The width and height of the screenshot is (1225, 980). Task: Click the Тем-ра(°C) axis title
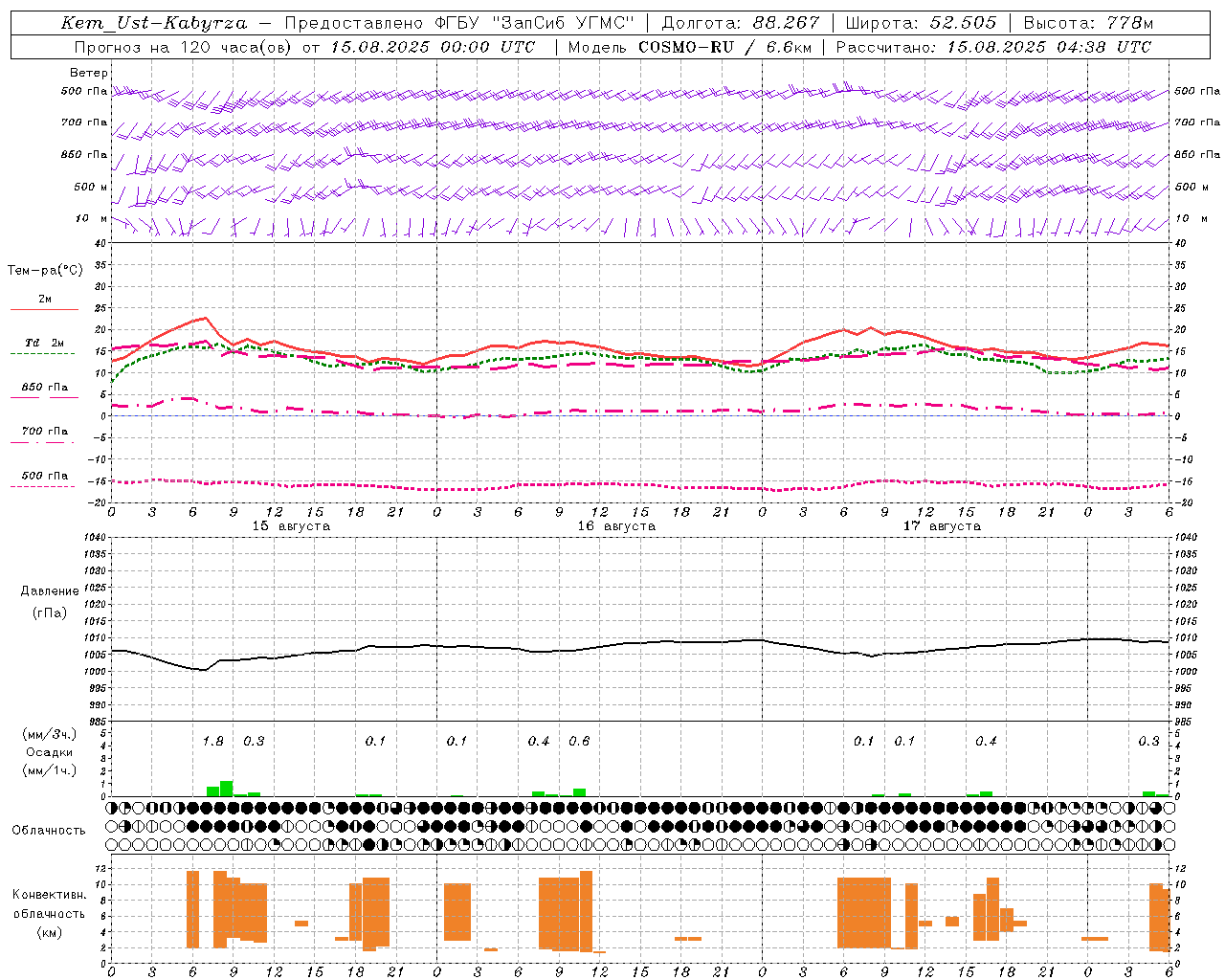click(x=45, y=271)
